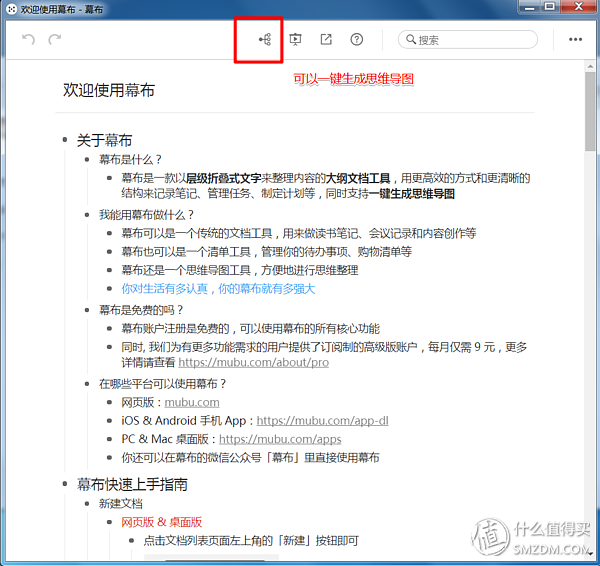Open the help question mark icon
600x566 pixels.
click(357, 39)
